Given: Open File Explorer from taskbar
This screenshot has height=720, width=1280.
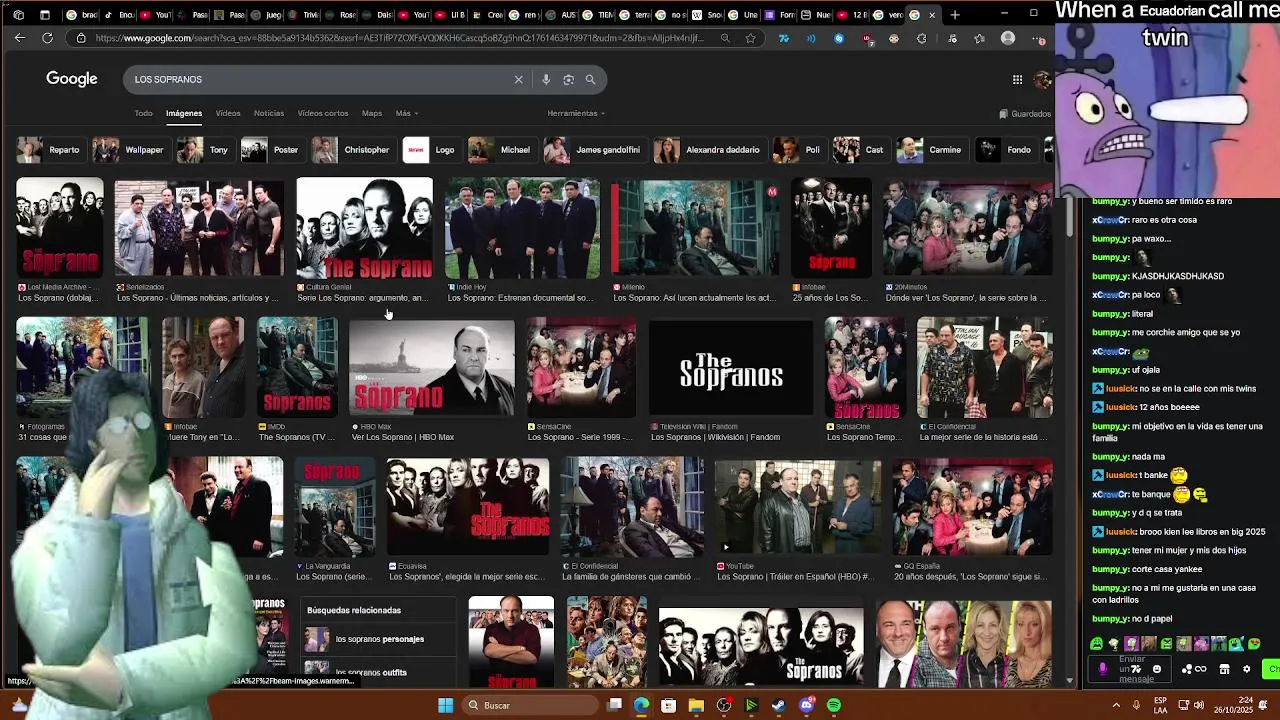Looking at the screenshot, I should pyautogui.click(x=696, y=705).
